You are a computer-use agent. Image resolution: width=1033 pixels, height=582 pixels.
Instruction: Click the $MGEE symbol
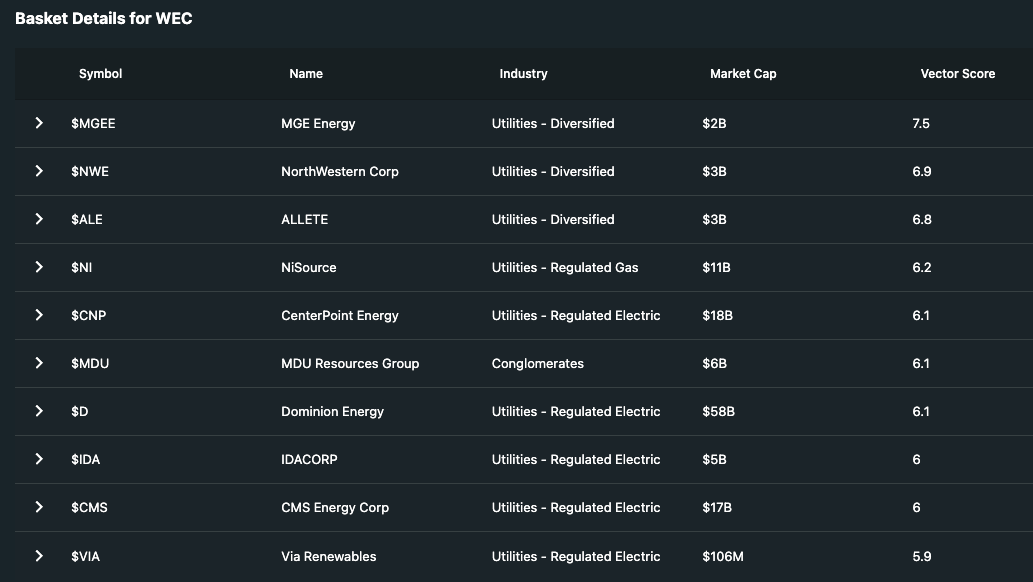(x=93, y=123)
